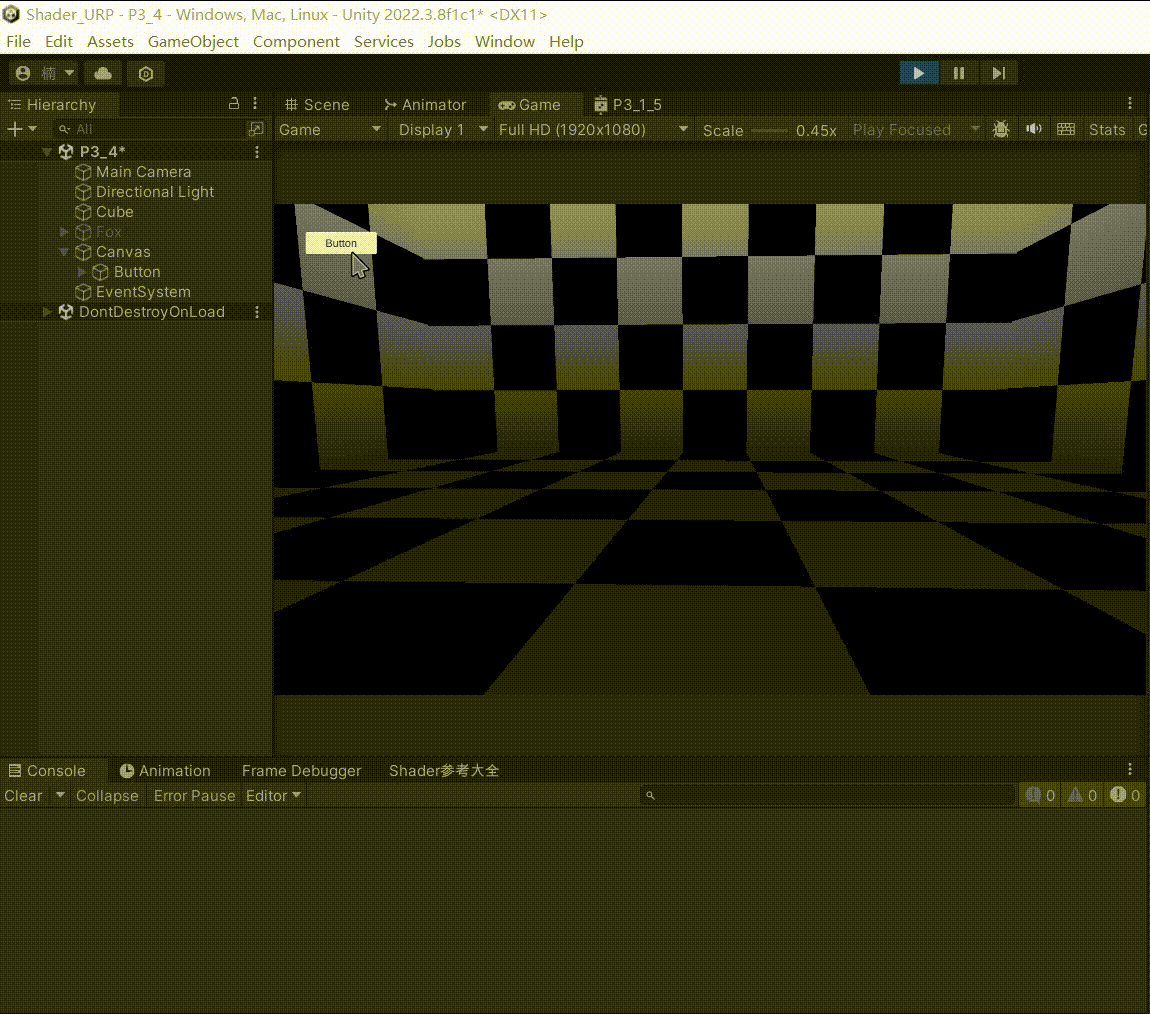Click the Step frame button
The width and height of the screenshot is (1150, 1014).
point(998,72)
